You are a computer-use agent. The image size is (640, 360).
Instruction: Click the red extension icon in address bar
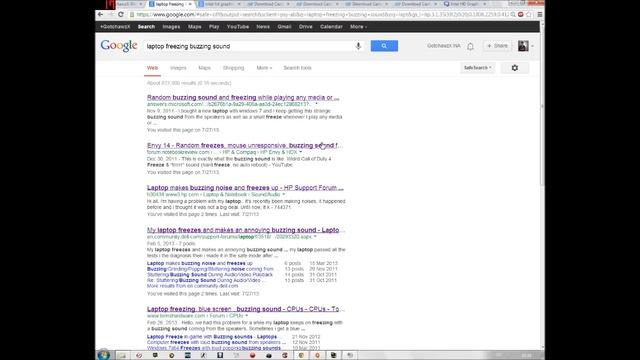tap(521, 14)
